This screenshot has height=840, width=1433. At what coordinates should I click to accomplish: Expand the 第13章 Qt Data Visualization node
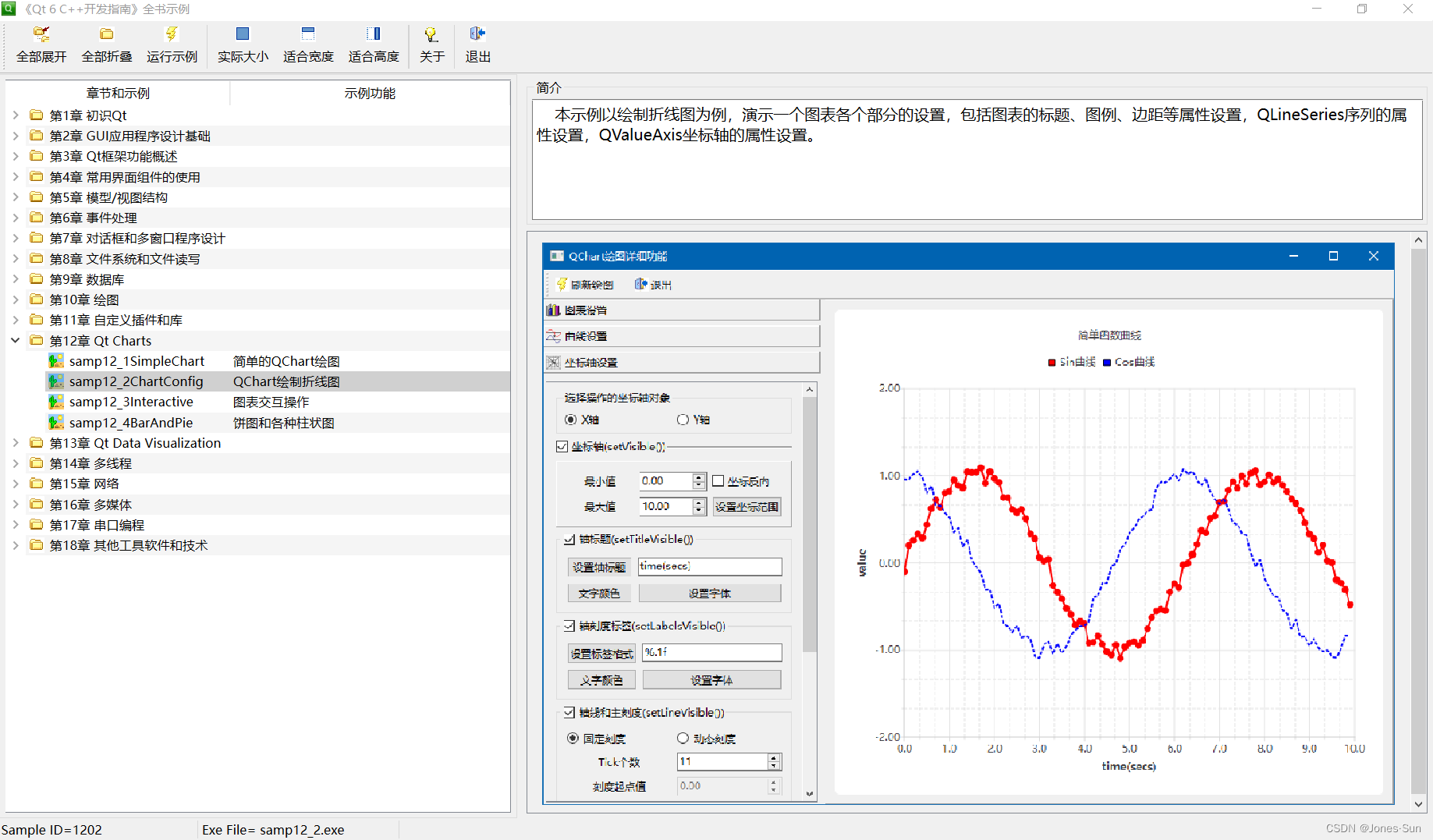(16, 442)
